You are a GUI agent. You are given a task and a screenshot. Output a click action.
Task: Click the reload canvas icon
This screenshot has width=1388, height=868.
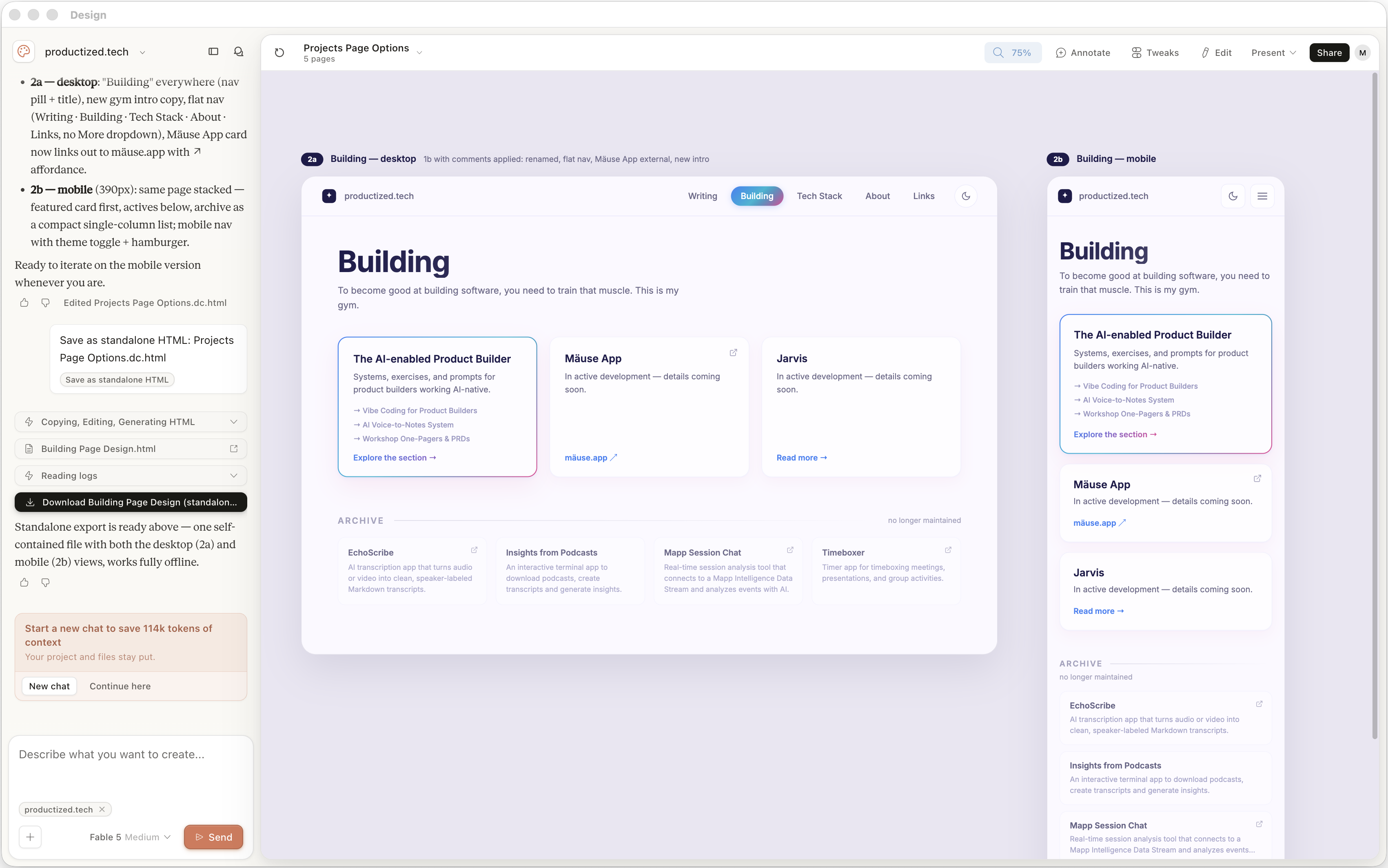pos(279,52)
